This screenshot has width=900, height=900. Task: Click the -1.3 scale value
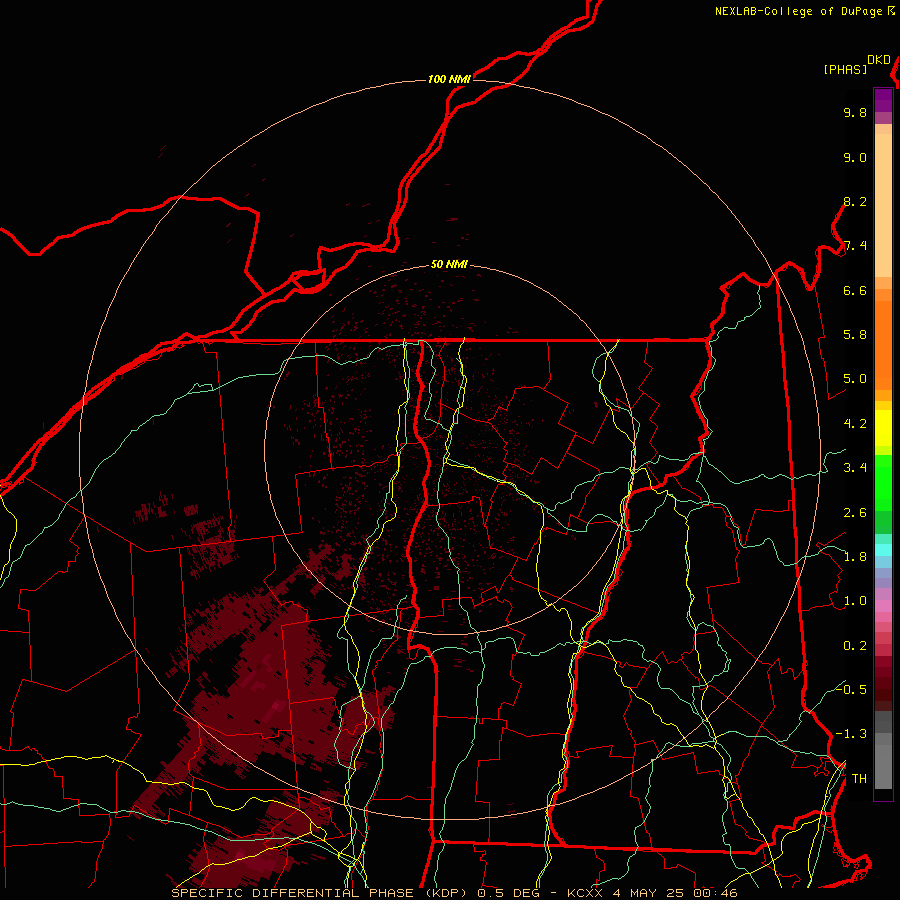pyautogui.click(x=851, y=734)
